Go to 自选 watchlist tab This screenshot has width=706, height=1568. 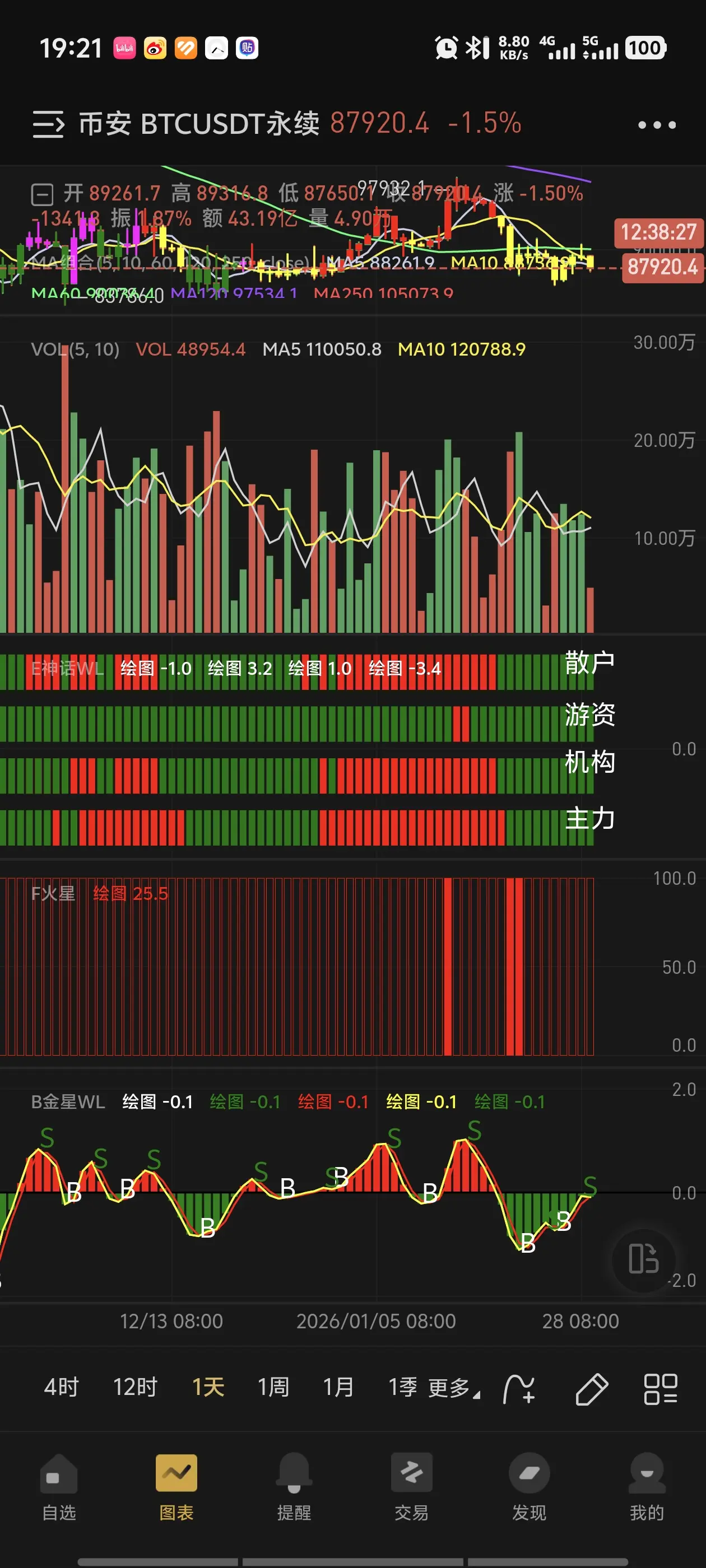pos(59,1488)
